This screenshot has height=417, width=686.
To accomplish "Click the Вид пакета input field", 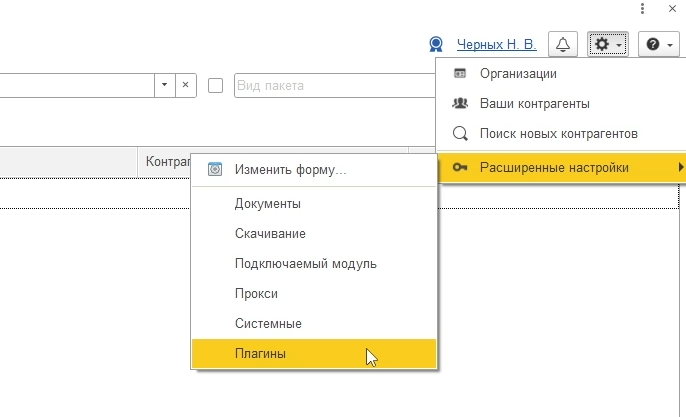I will [335, 85].
